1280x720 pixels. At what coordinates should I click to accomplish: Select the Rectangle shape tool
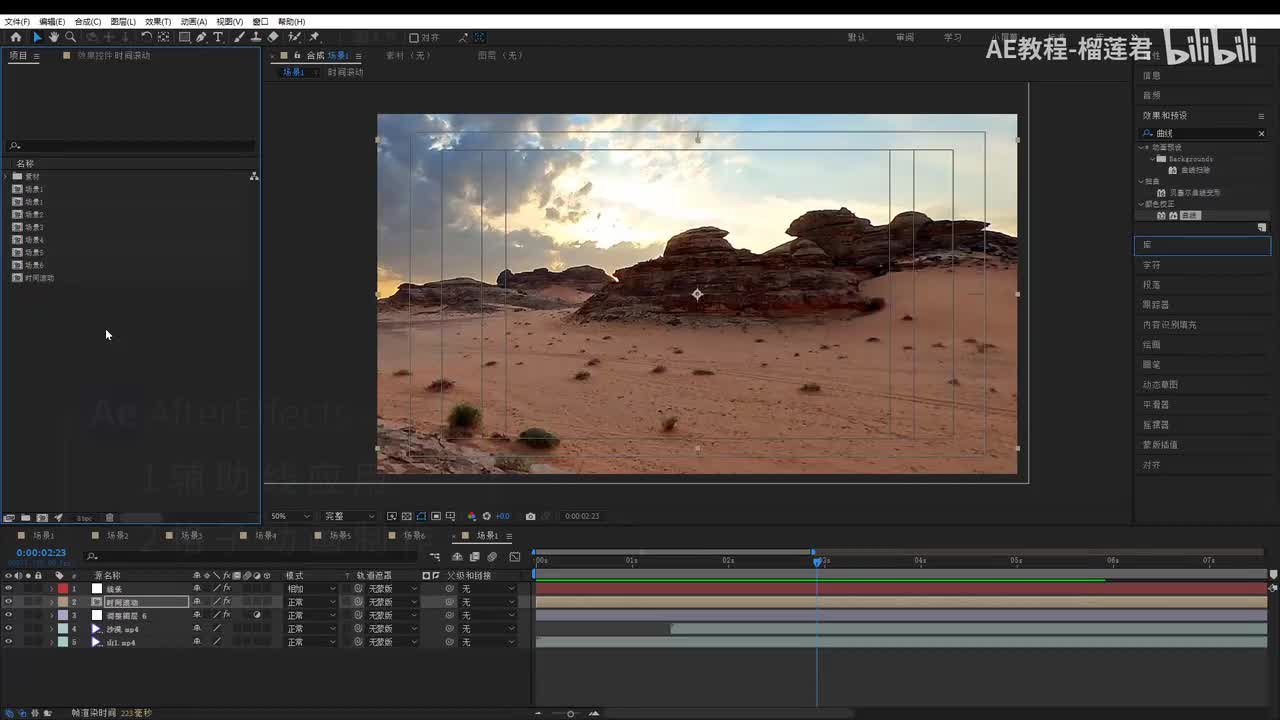tap(185, 37)
